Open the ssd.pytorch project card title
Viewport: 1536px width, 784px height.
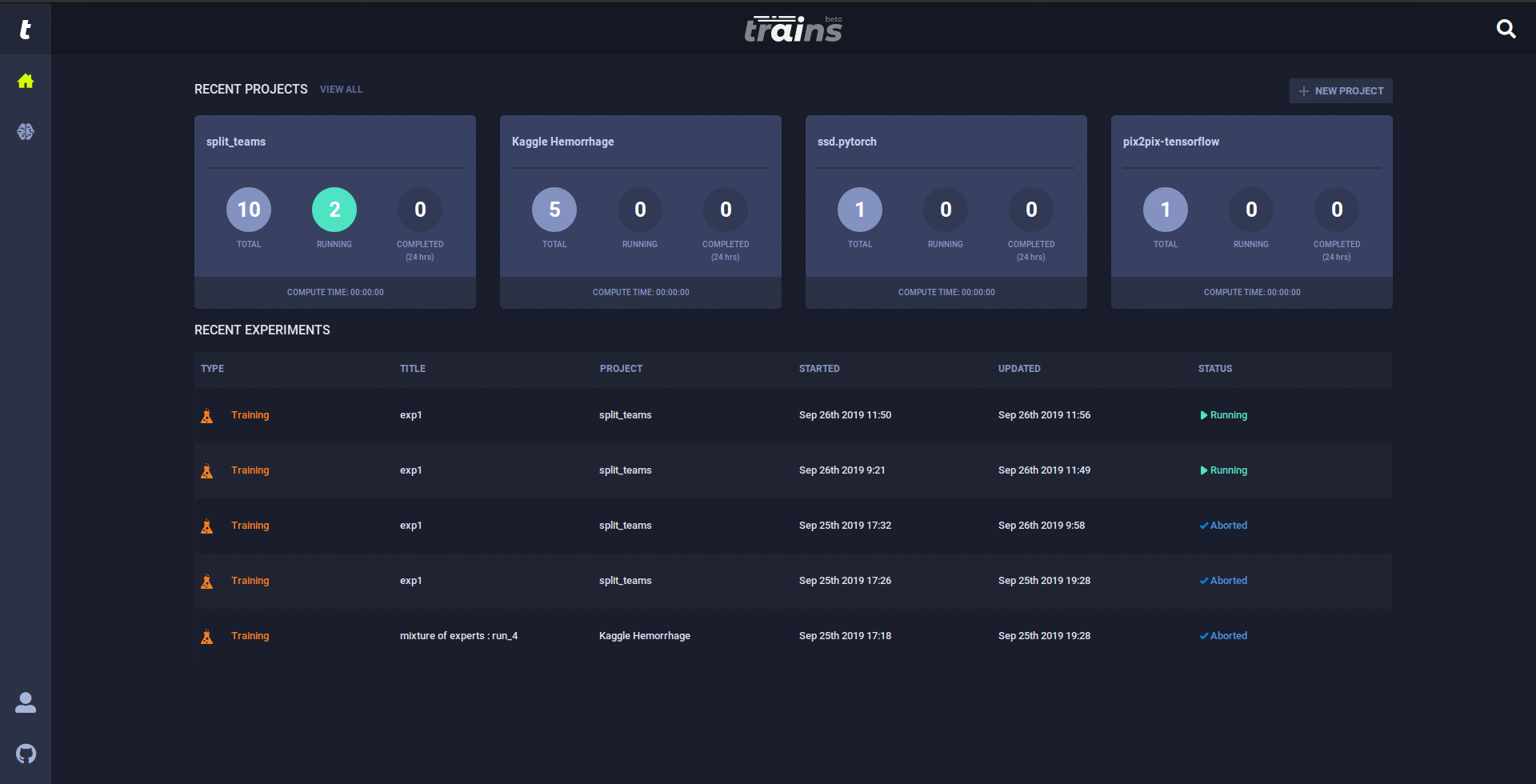[x=846, y=142]
